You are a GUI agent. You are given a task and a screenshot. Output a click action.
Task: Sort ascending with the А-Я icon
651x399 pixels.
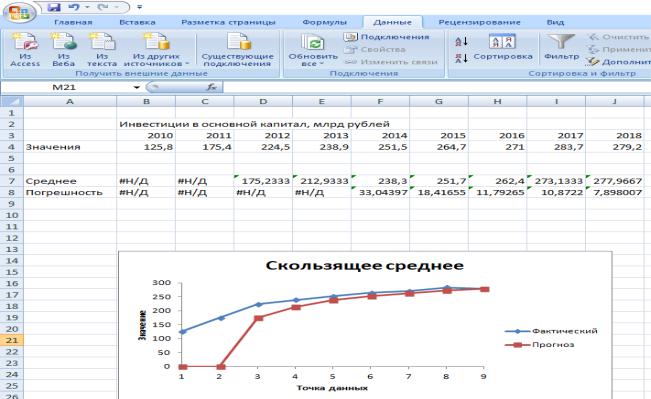(x=461, y=42)
